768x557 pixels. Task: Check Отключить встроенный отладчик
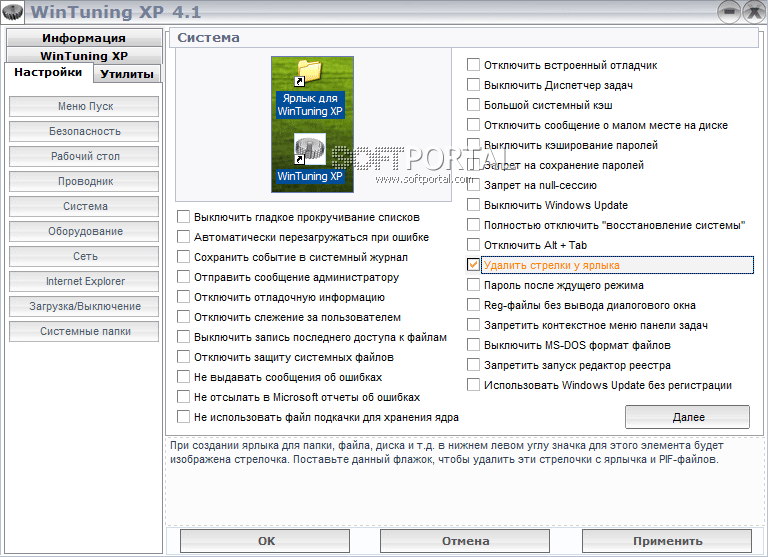click(473, 65)
